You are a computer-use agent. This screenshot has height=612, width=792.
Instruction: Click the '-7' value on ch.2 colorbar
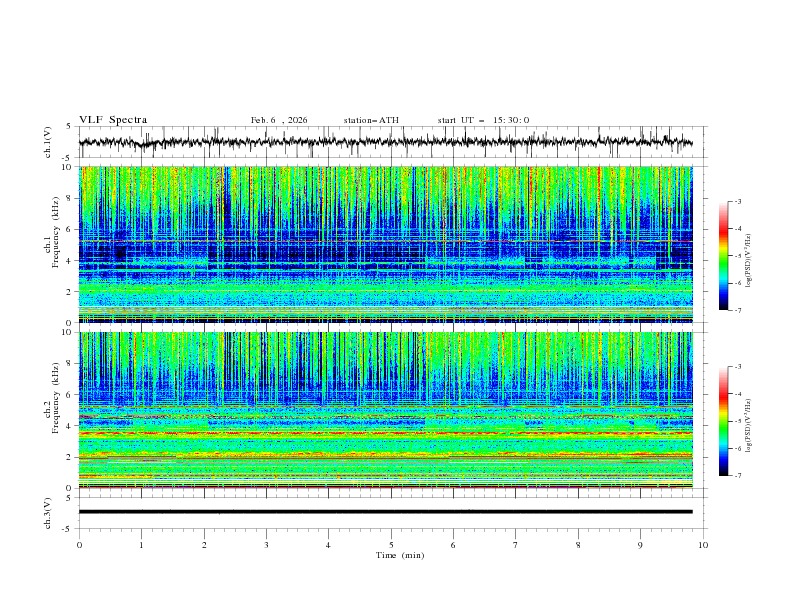pyautogui.click(x=737, y=476)
